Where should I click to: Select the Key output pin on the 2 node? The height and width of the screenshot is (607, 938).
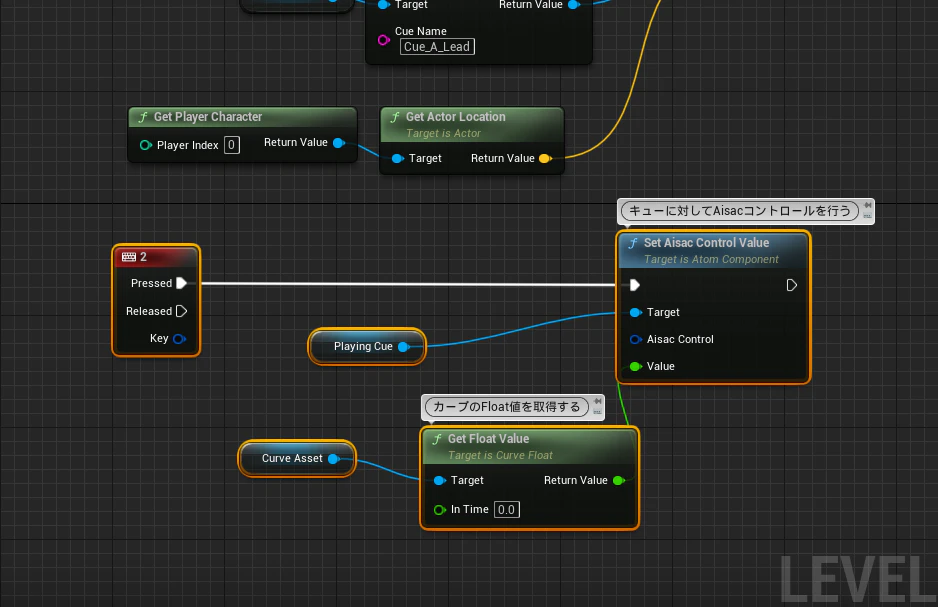(x=179, y=339)
